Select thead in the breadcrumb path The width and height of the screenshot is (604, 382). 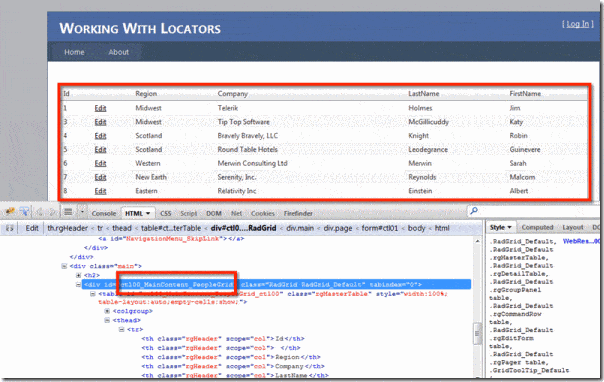(x=122, y=228)
